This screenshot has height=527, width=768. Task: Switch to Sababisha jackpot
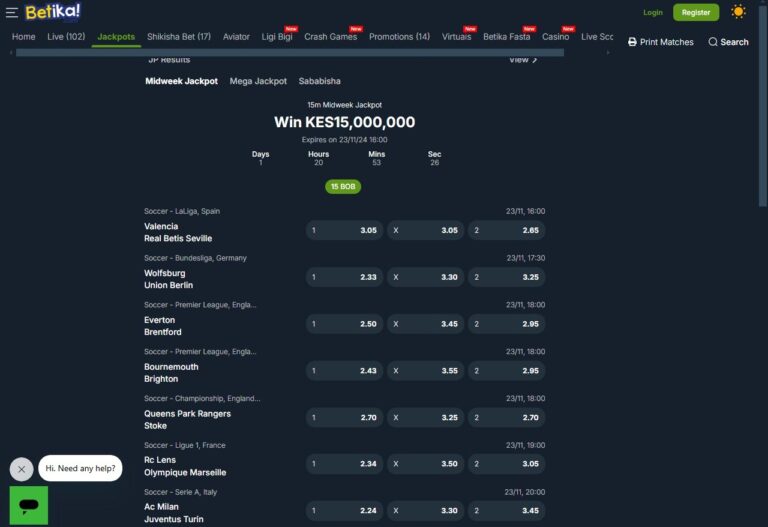click(x=319, y=81)
